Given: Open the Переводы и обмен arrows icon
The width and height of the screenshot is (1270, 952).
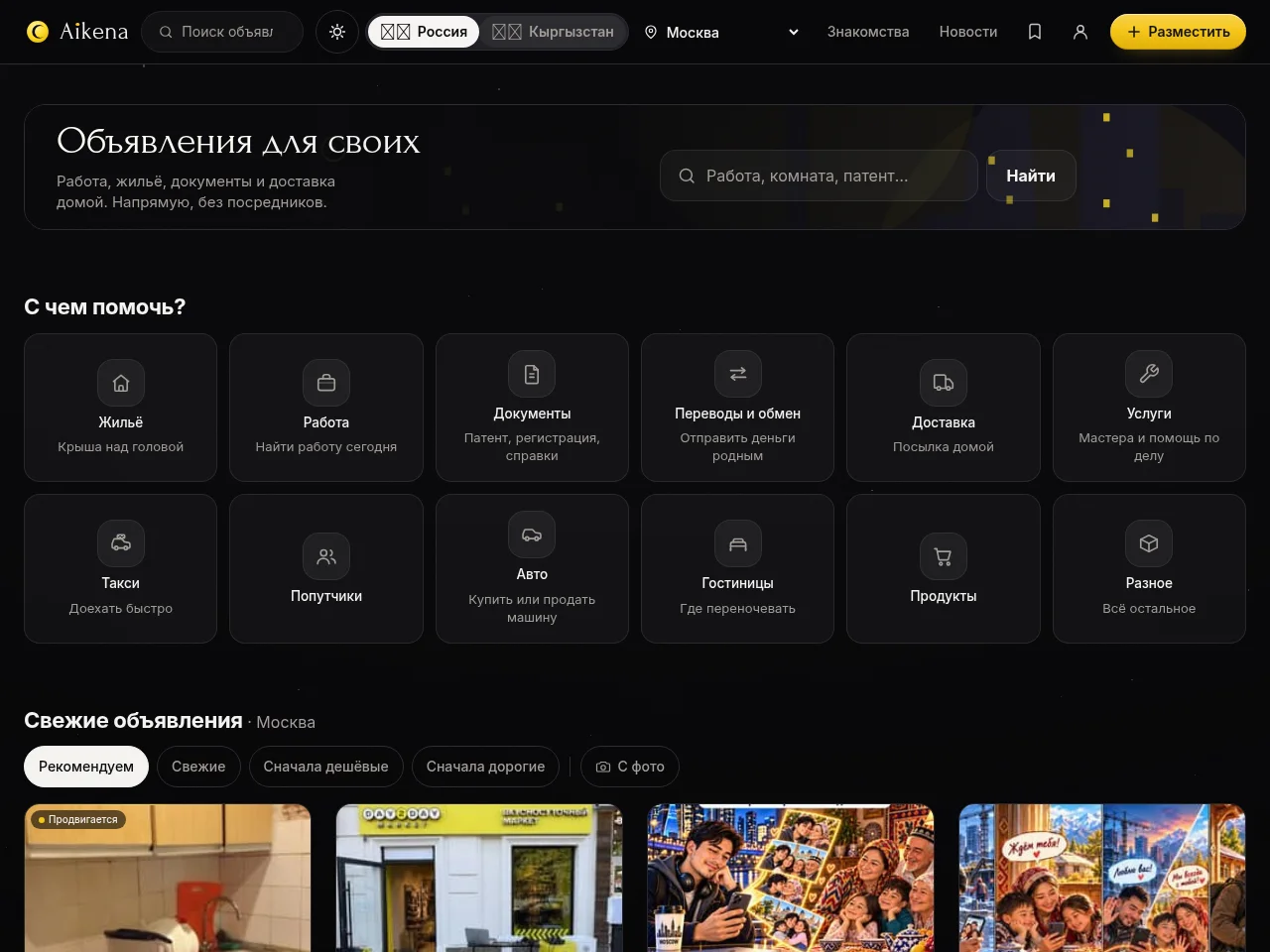Looking at the screenshot, I should pyautogui.click(x=737, y=374).
